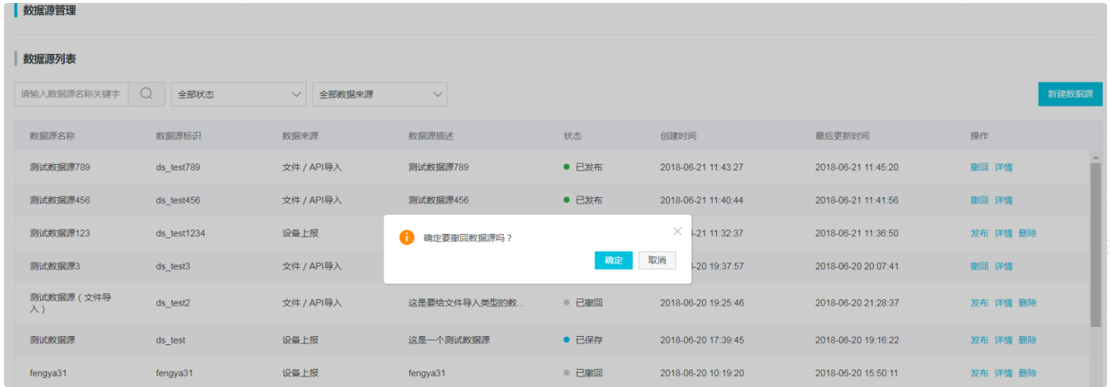Screen dimensions: 1110x387
Task: Click 操作 column header
Action: pos(979,135)
